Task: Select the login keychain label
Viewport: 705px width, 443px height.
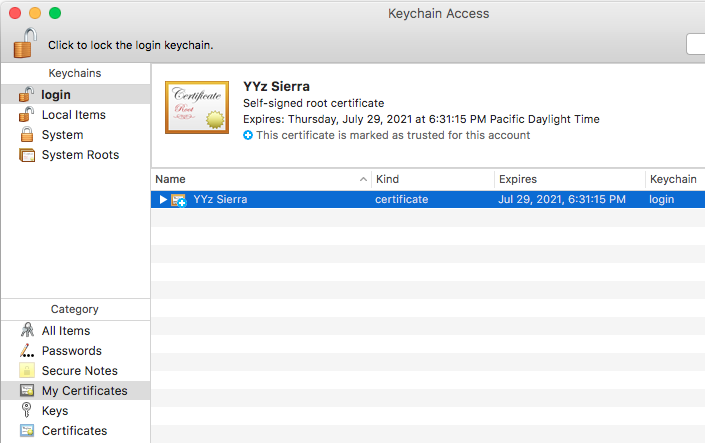Action: (56, 94)
